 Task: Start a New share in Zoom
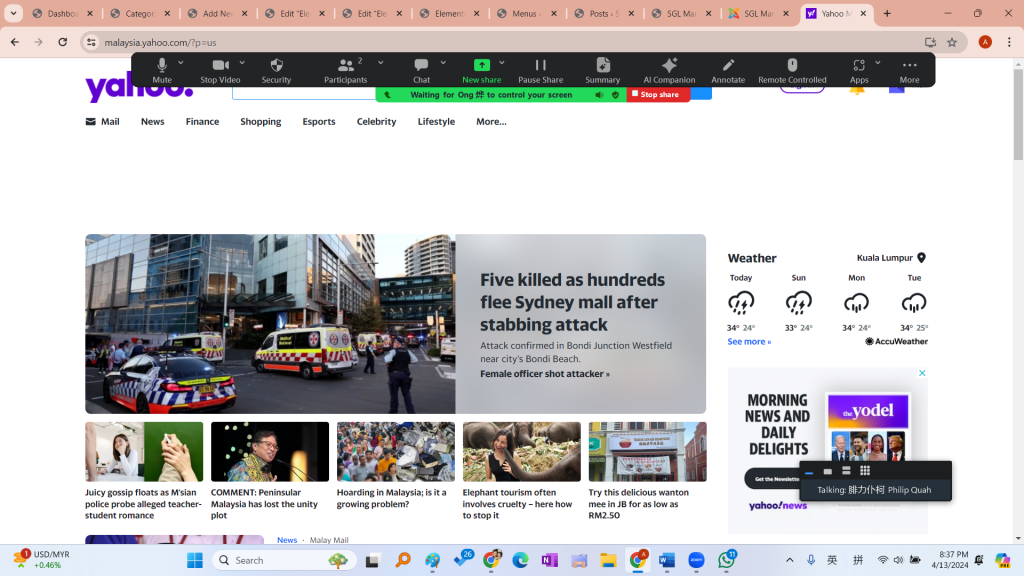pyautogui.click(x=481, y=68)
